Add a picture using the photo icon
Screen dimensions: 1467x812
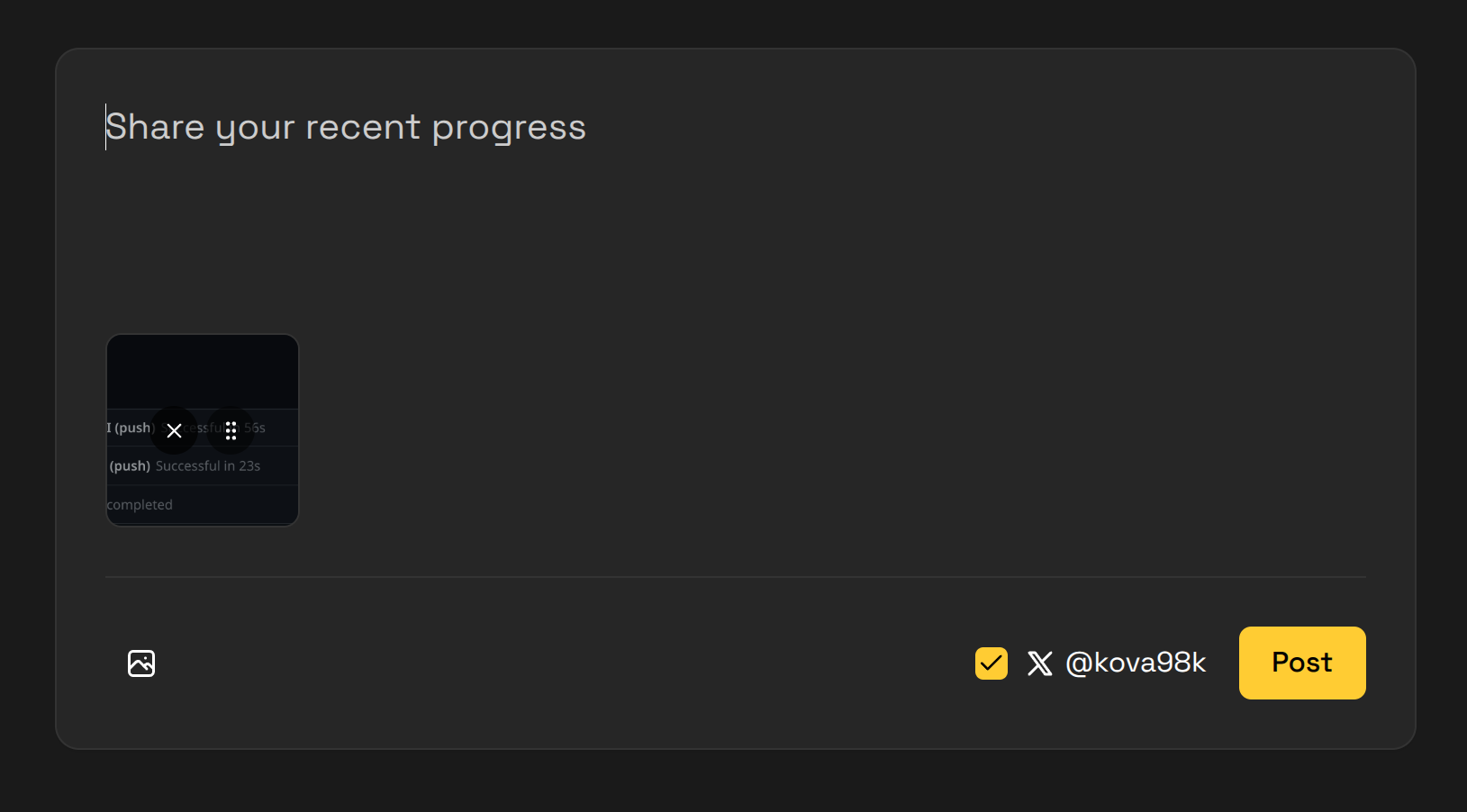[141, 663]
